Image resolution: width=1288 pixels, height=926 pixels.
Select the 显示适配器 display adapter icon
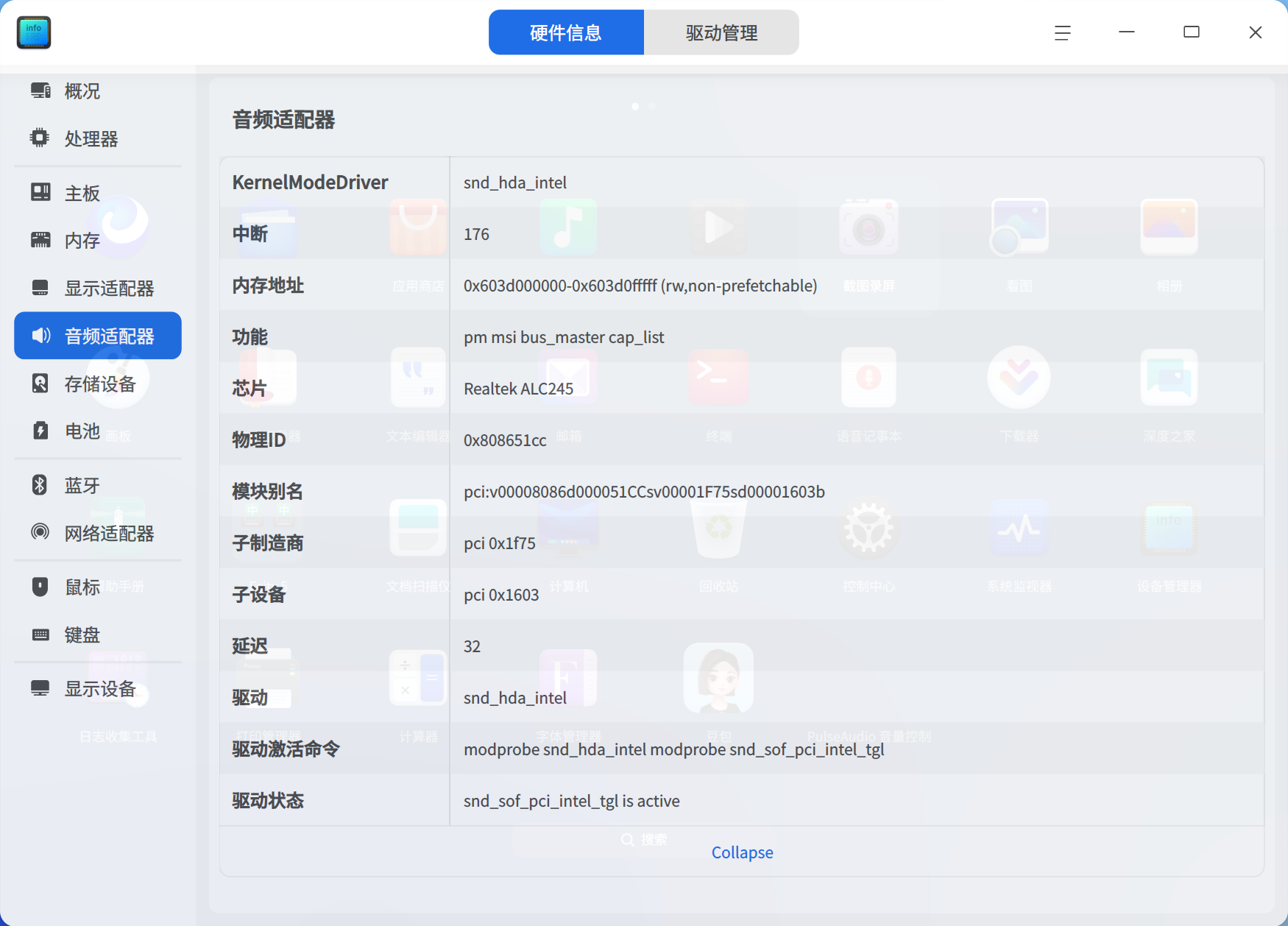tap(40, 288)
